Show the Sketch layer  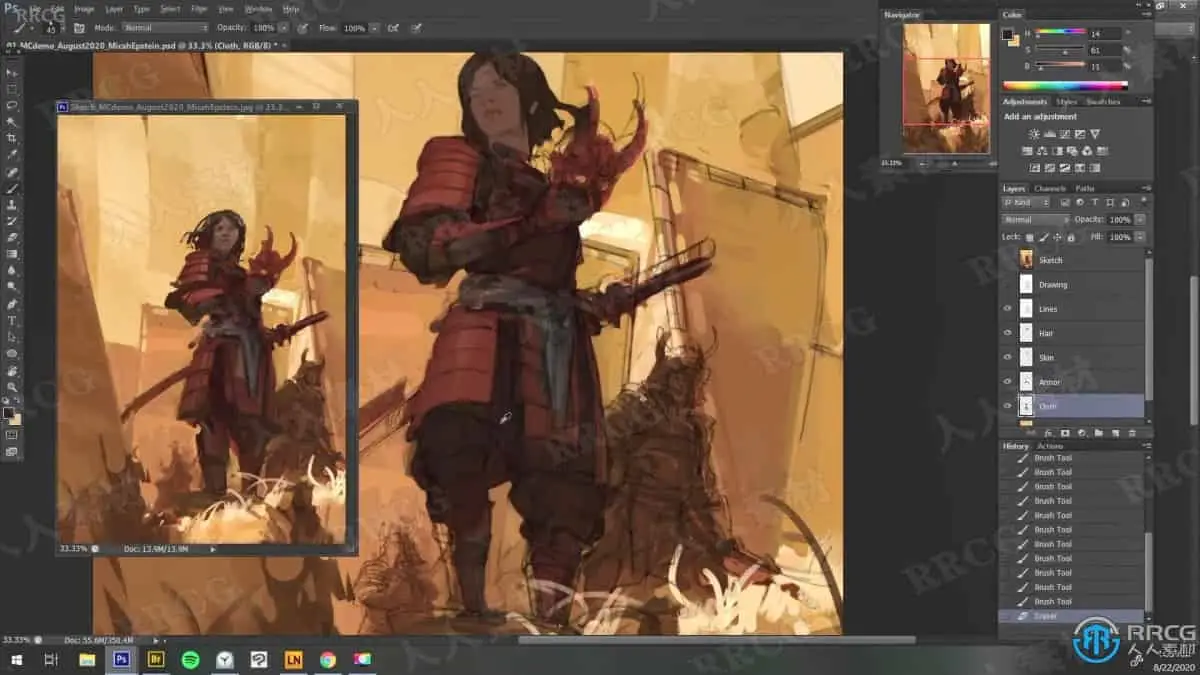tap(1008, 260)
